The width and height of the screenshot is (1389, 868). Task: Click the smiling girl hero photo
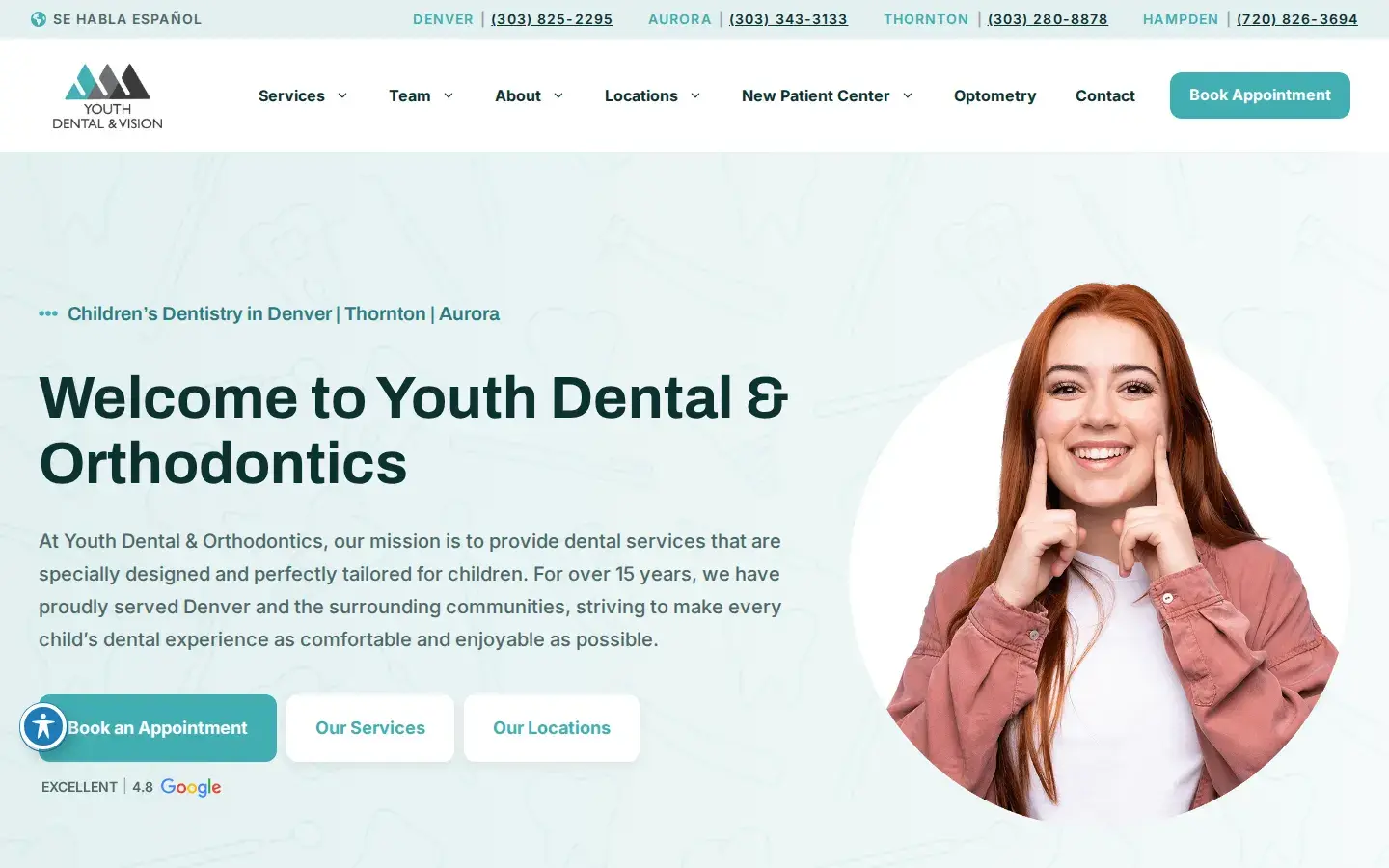[x=1100, y=552]
